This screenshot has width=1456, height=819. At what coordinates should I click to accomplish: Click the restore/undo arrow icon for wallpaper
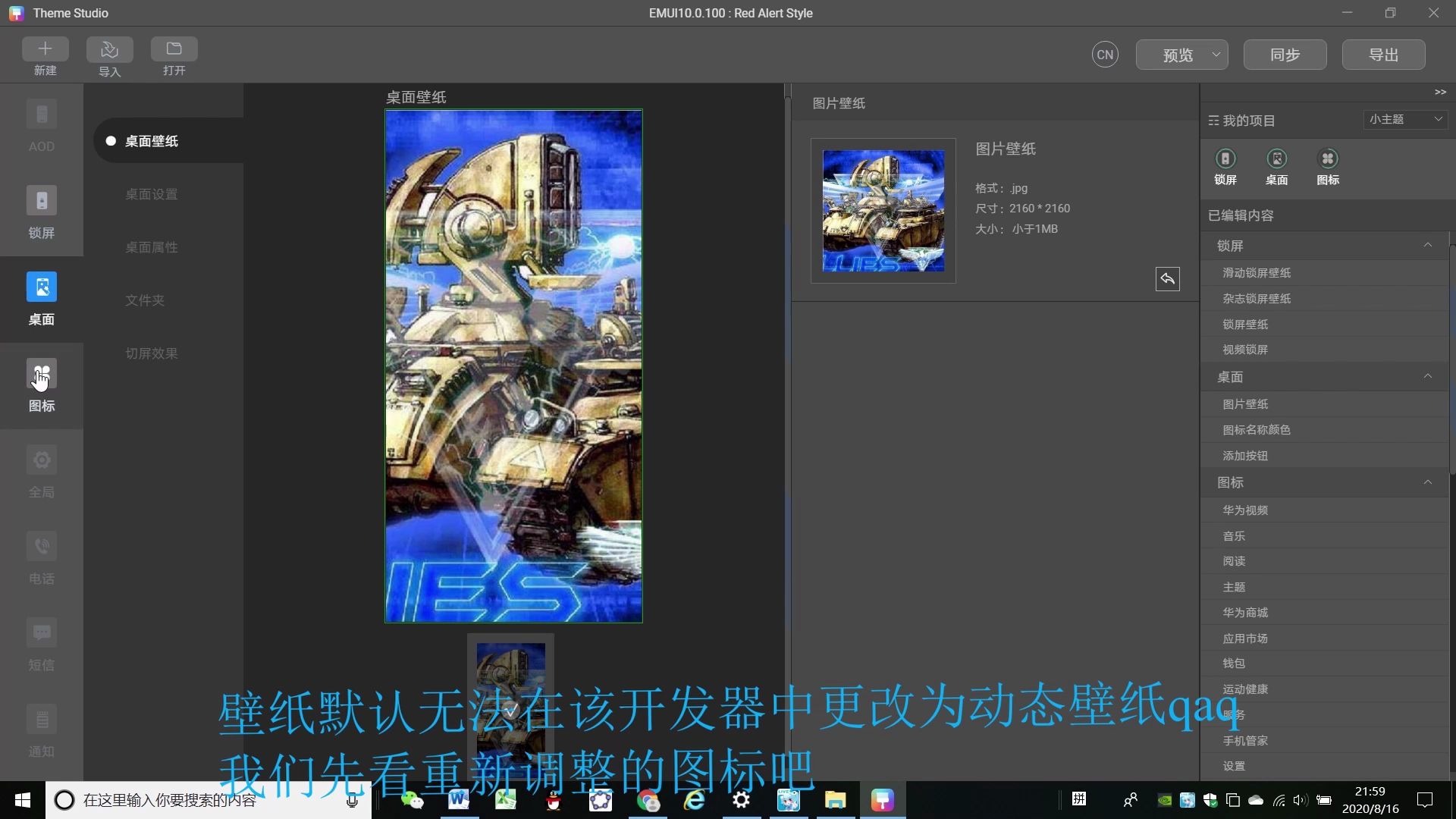point(1168,279)
